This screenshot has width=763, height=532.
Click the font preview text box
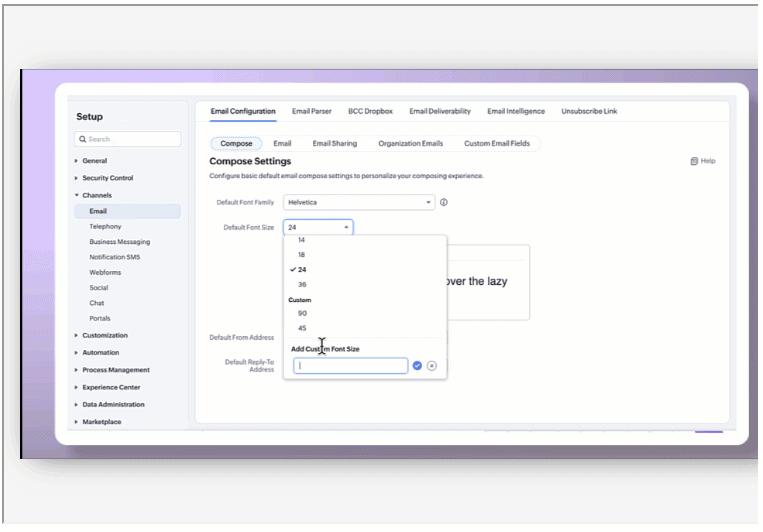pos(488,282)
